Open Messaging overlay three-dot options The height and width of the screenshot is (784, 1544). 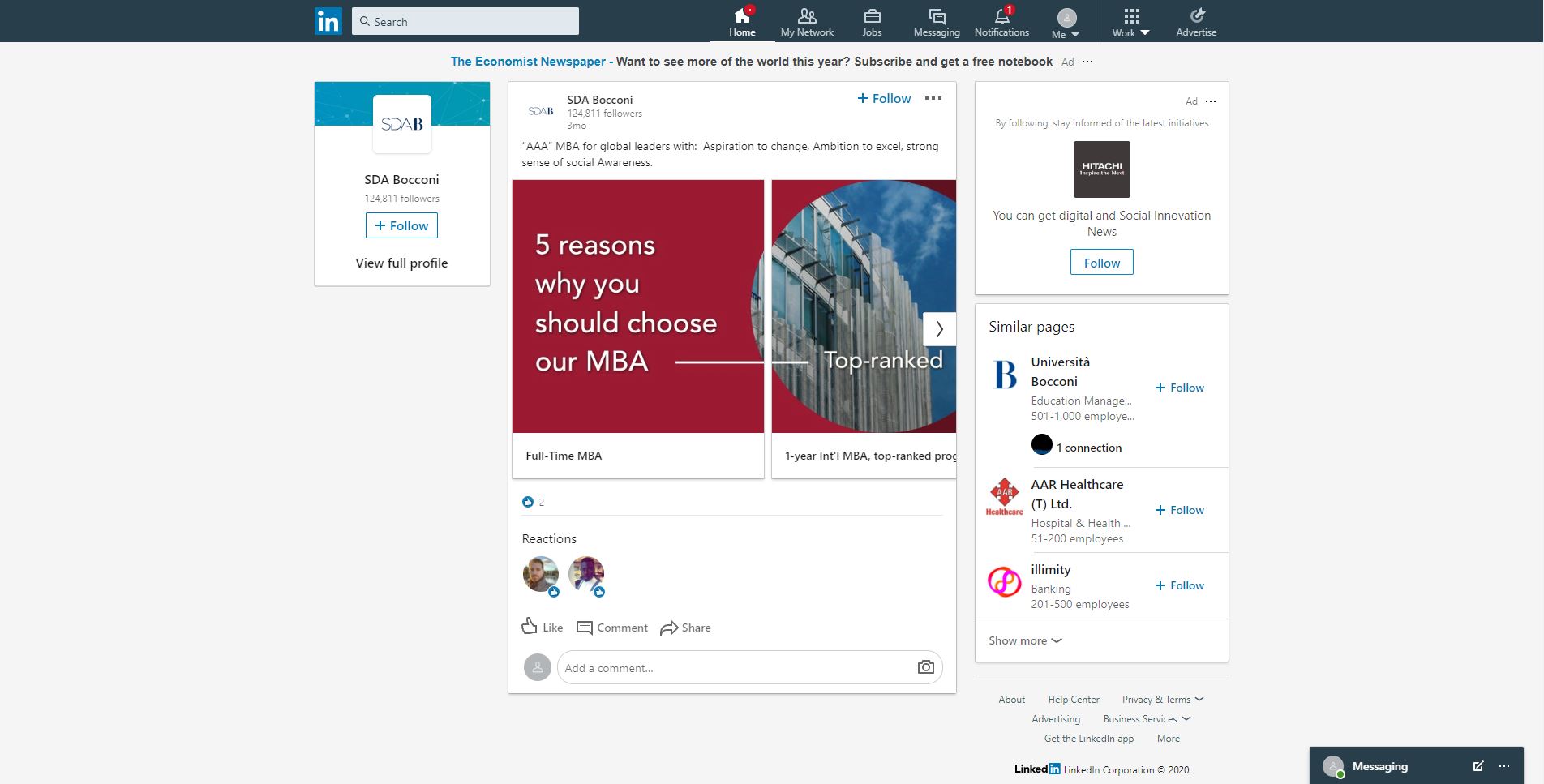pyautogui.click(x=1504, y=766)
